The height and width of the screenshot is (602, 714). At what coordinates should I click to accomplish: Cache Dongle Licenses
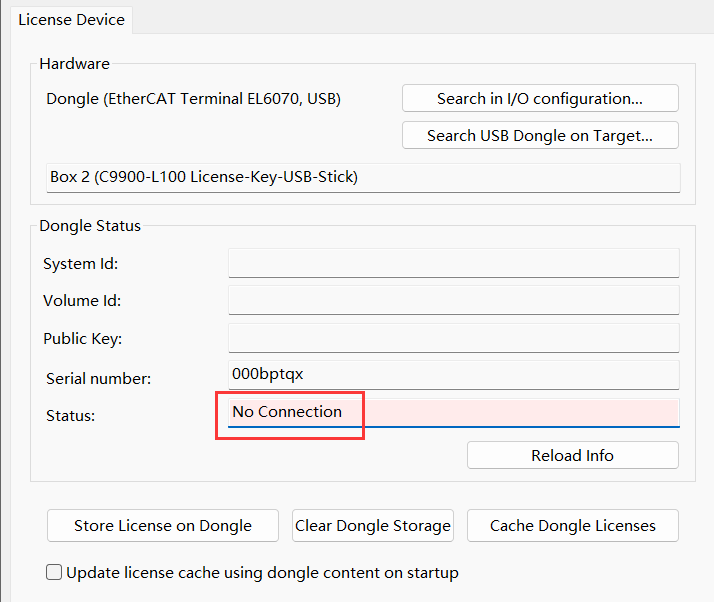click(x=572, y=525)
